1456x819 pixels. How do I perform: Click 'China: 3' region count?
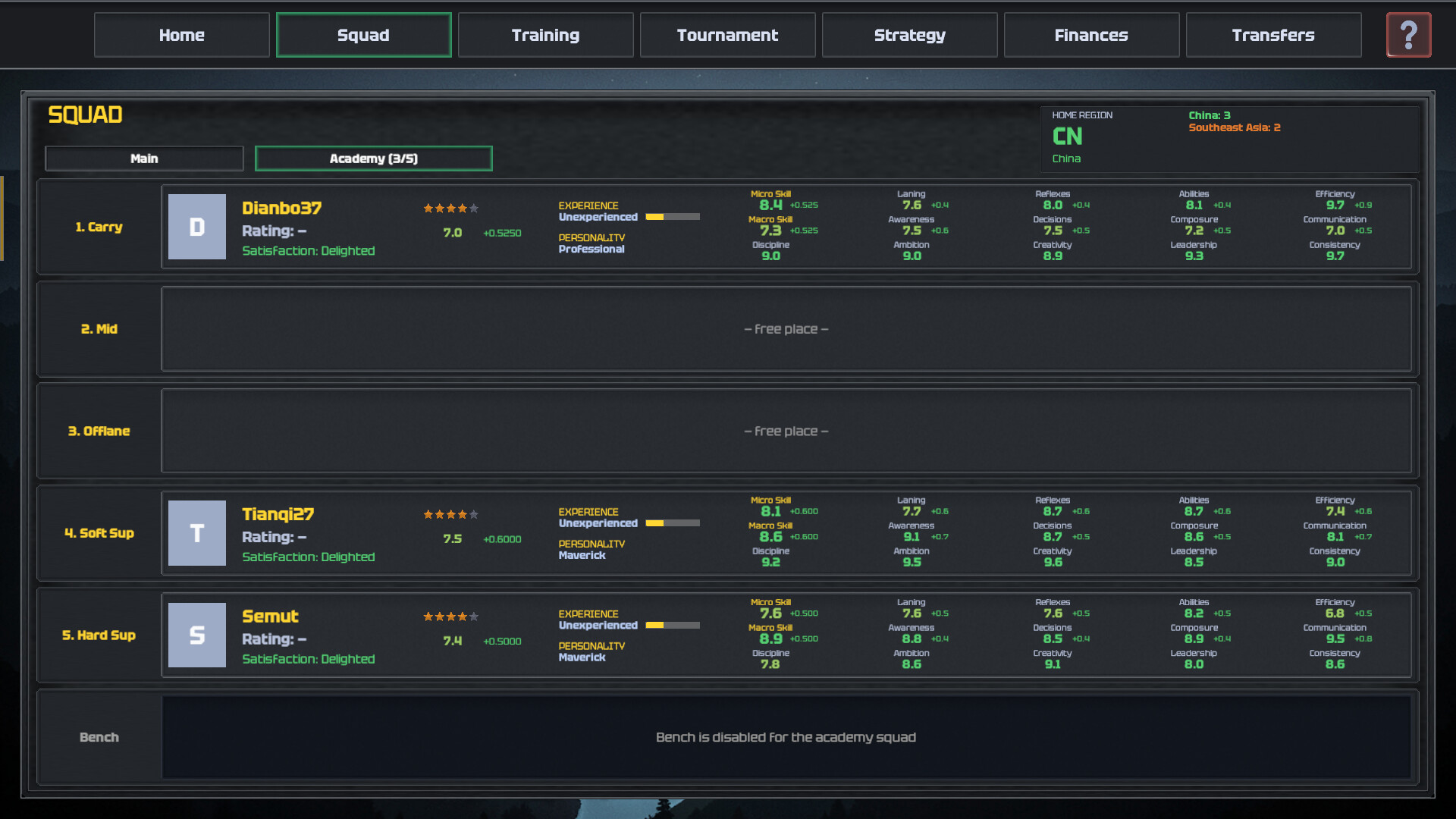1210,115
